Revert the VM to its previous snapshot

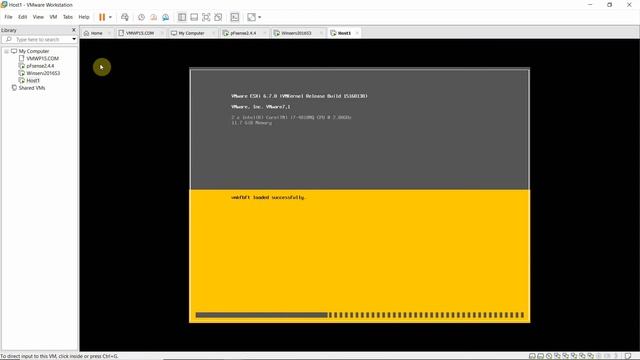pos(153,17)
